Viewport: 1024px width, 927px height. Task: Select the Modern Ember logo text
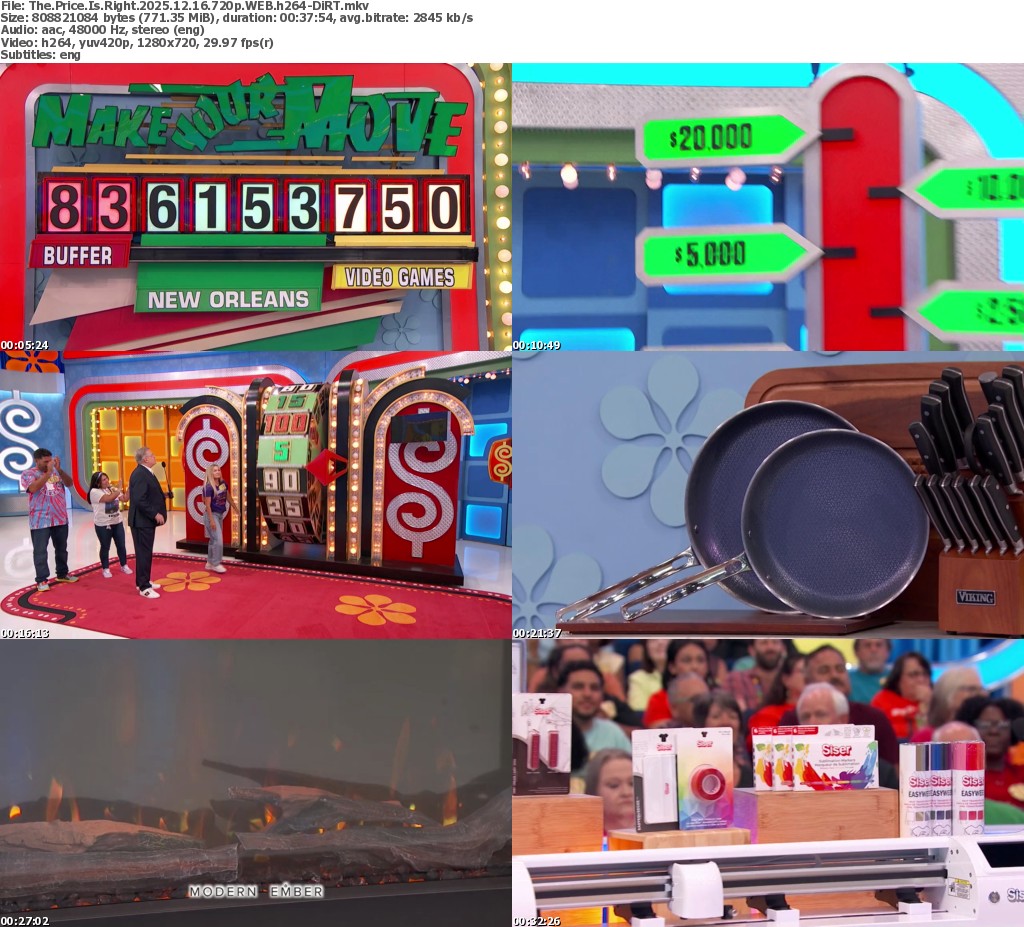[x=255, y=891]
